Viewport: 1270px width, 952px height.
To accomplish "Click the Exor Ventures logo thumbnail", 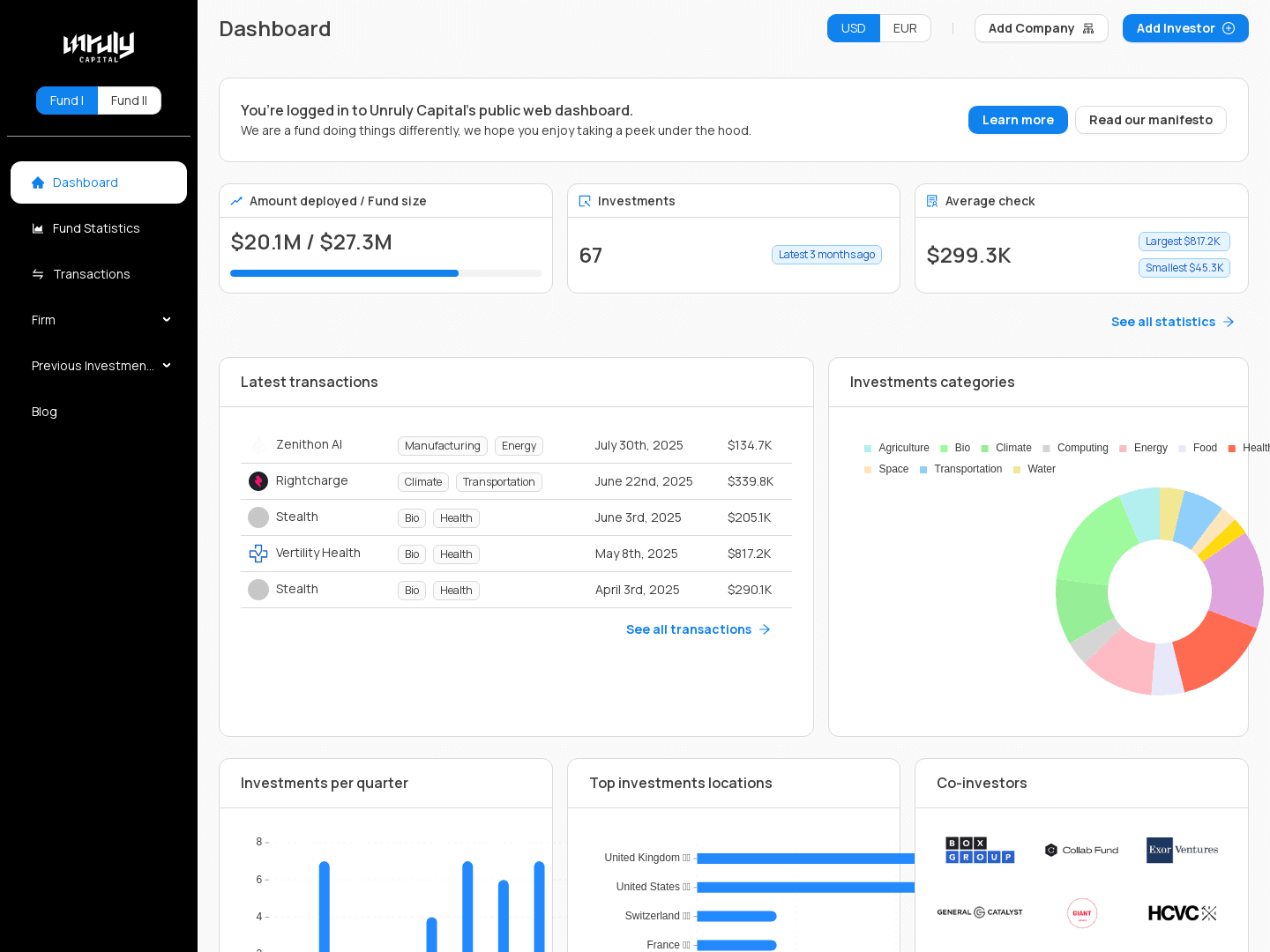I will pyautogui.click(x=1182, y=850).
